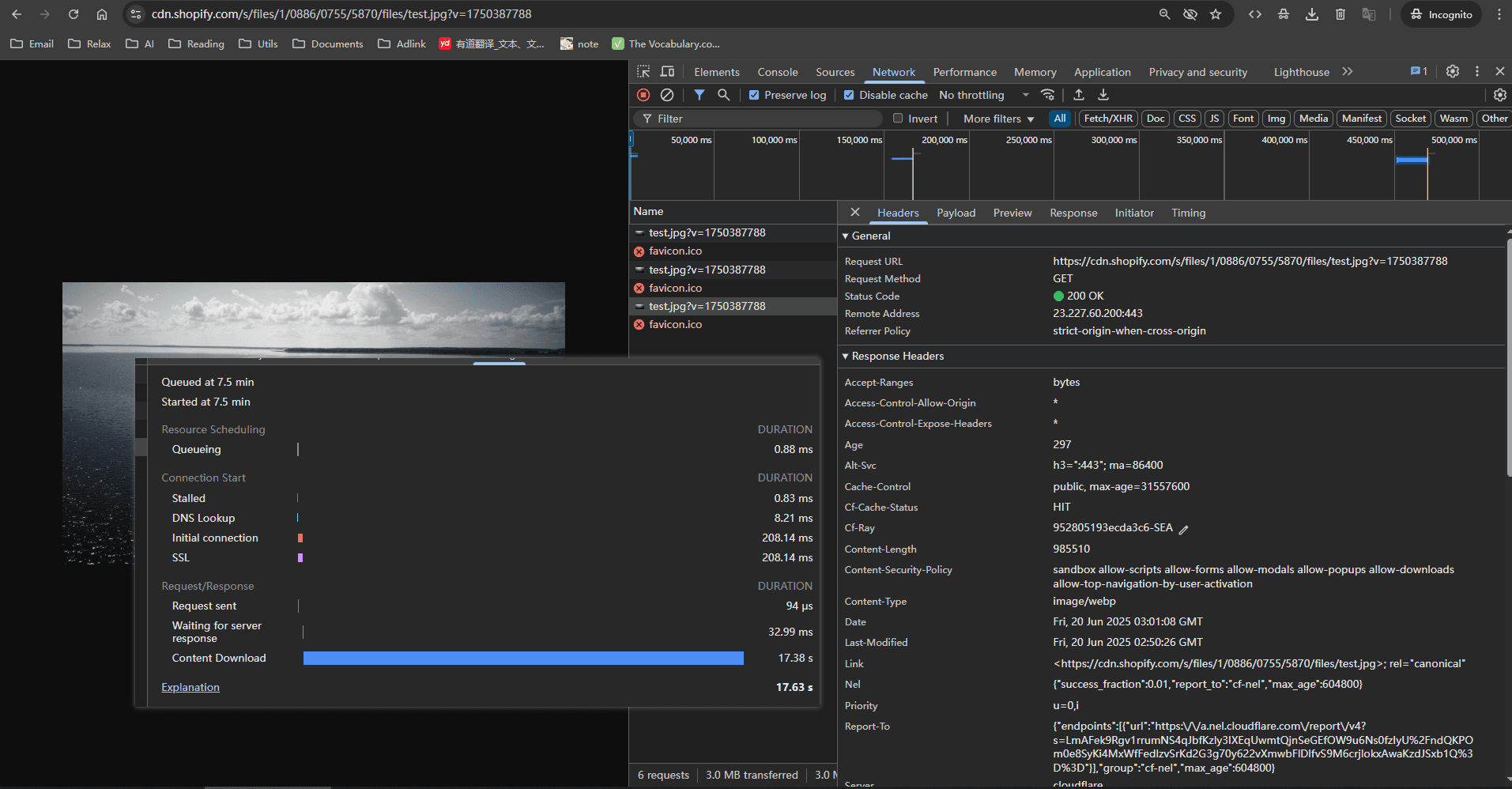Open the network search icon

[x=723, y=95]
